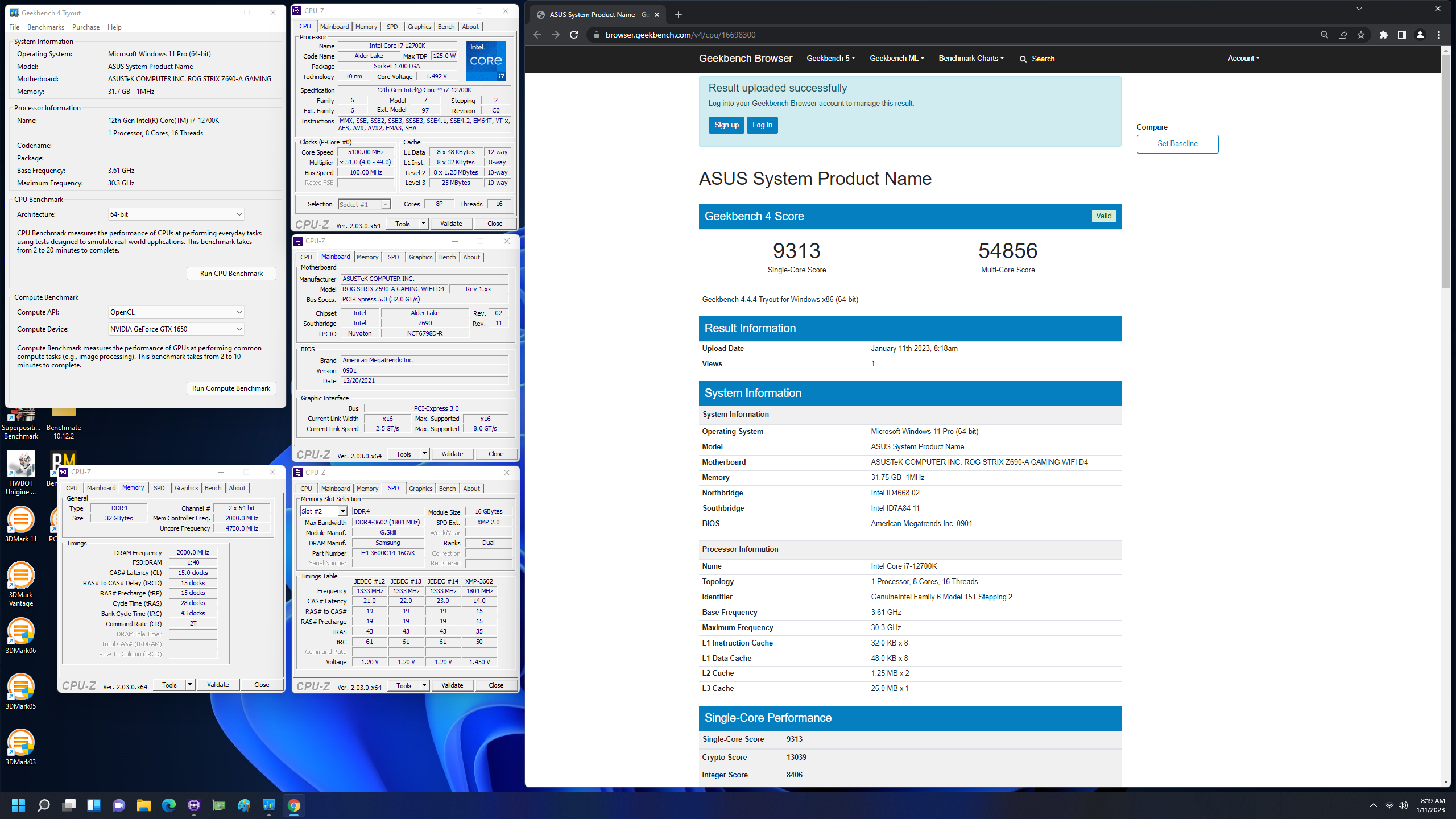Expand the Account dropdown
Image resolution: width=1456 pixels, height=819 pixels.
(x=1243, y=58)
